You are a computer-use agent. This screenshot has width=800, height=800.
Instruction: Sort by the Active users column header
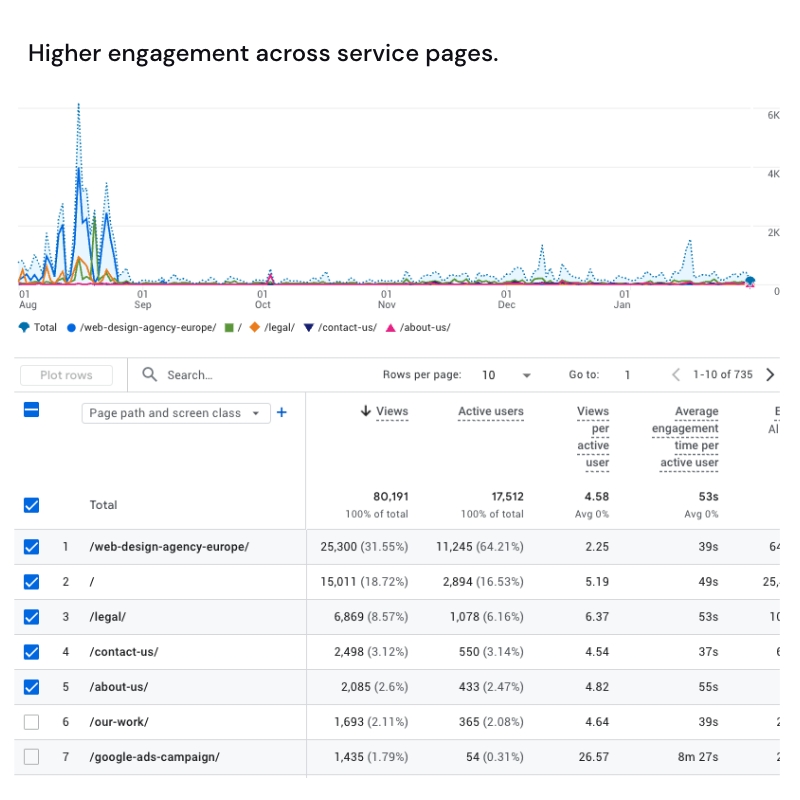click(x=490, y=411)
